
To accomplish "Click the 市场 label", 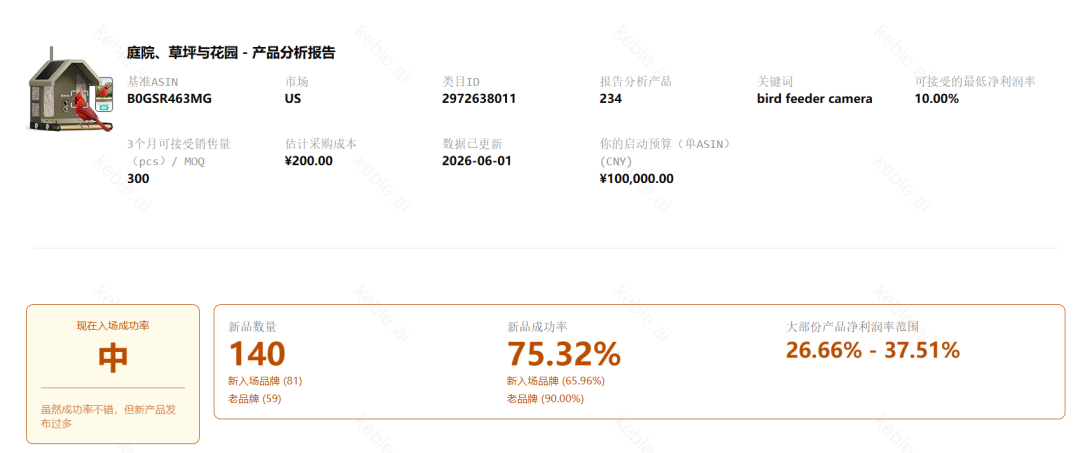I will [296, 82].
